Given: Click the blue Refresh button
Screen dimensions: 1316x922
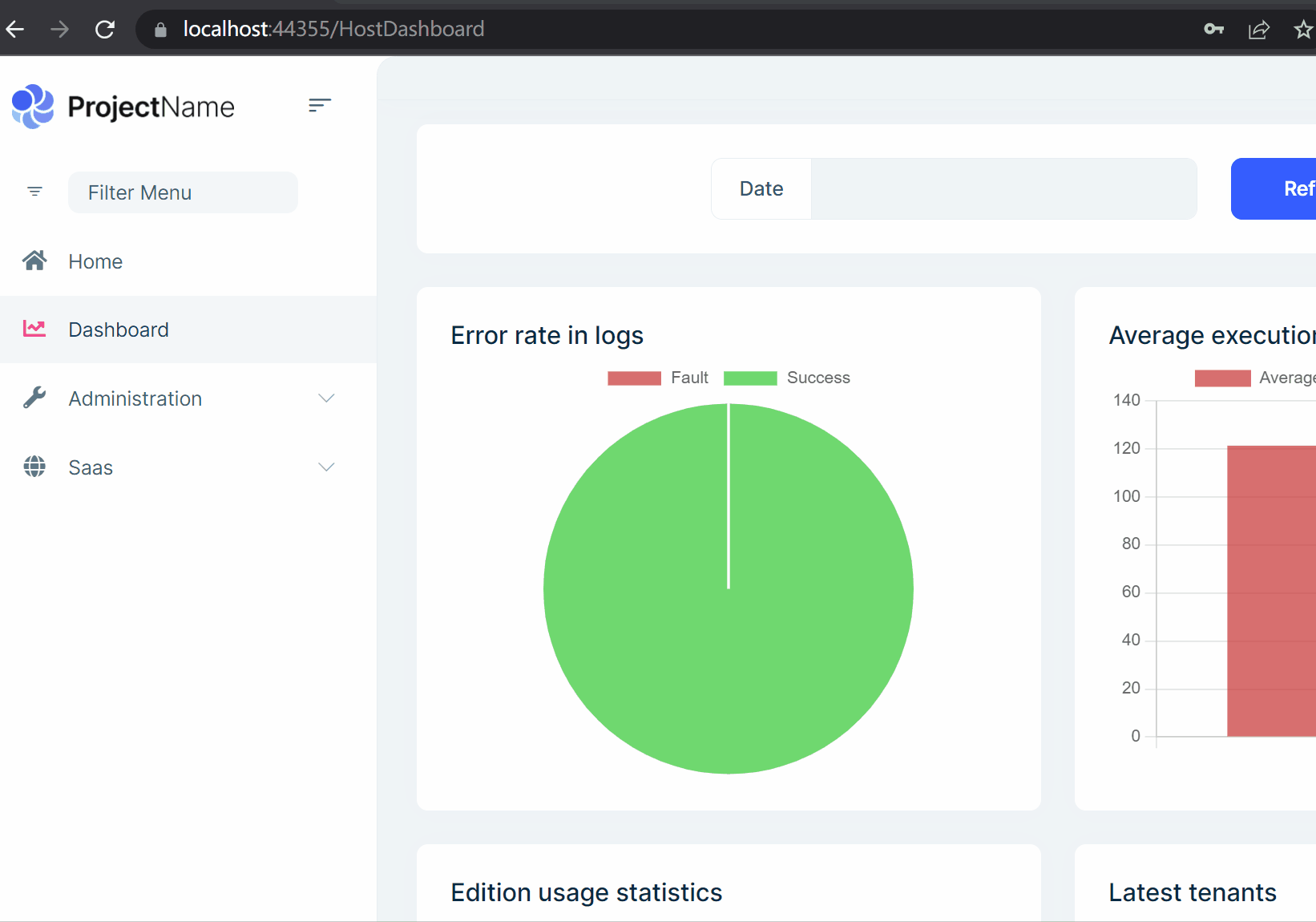Looking at the screenshot, I should tap(1274, 188).
